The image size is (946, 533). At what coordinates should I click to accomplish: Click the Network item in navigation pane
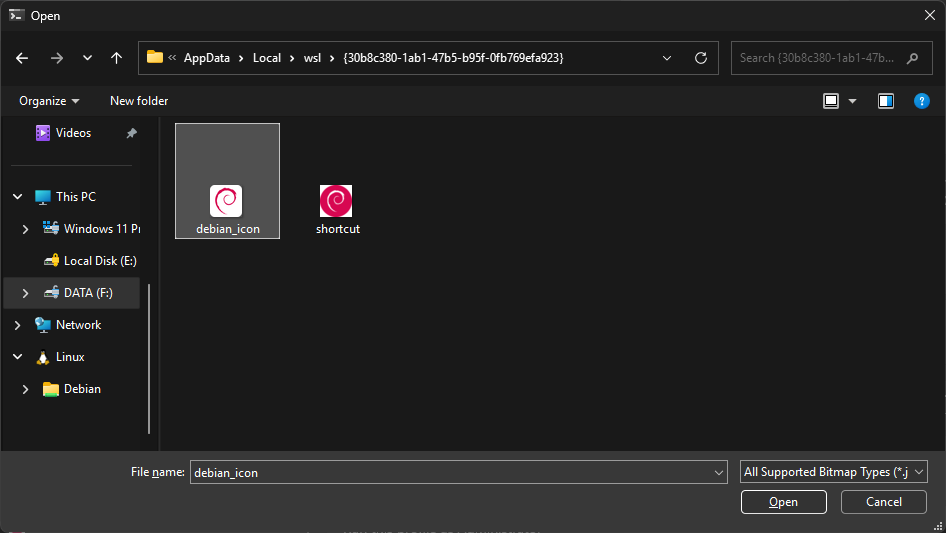(x=78, y=325)
